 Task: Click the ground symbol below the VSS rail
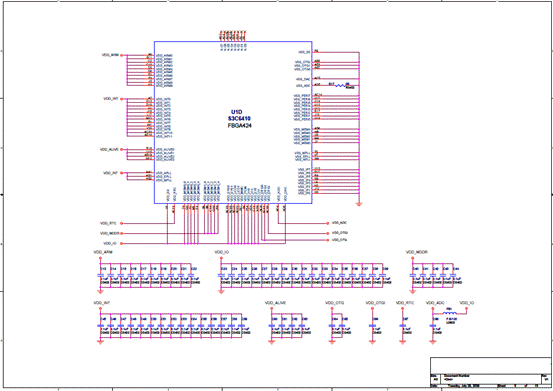359,204
